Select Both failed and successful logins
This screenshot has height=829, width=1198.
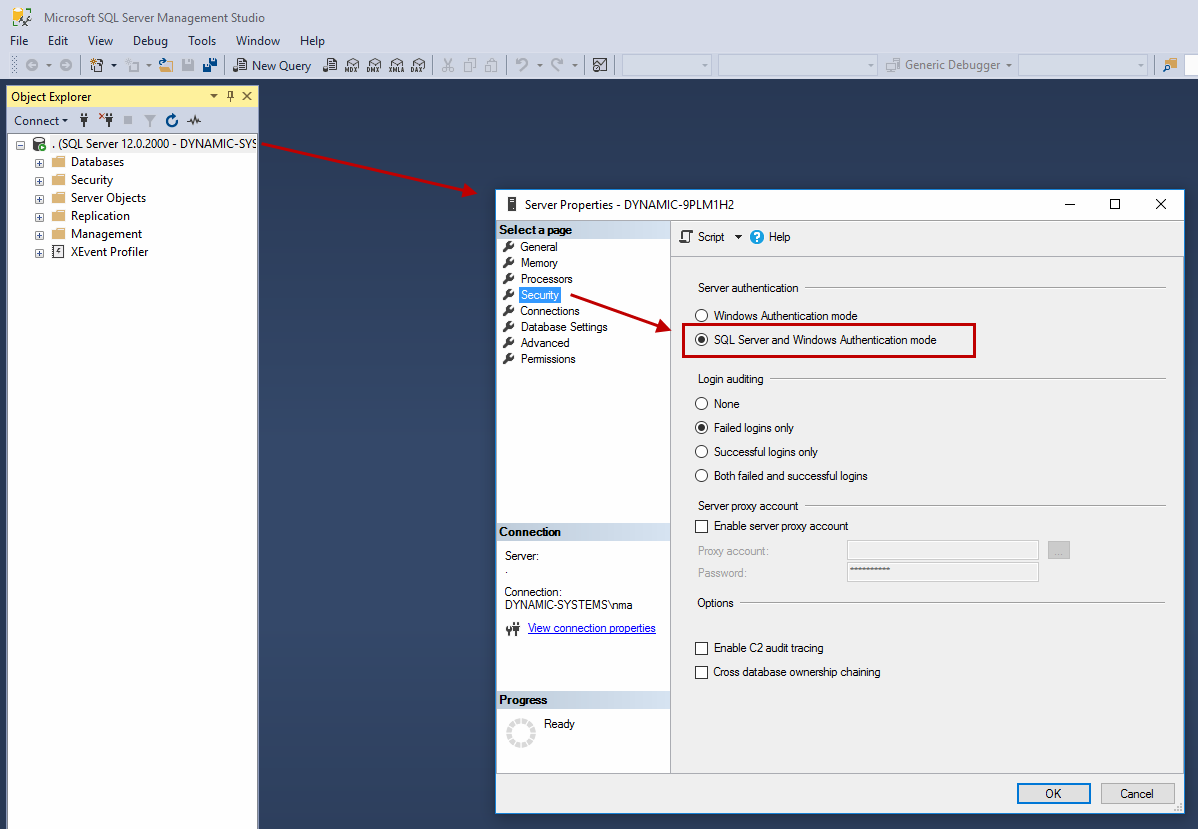coord(702,476)
